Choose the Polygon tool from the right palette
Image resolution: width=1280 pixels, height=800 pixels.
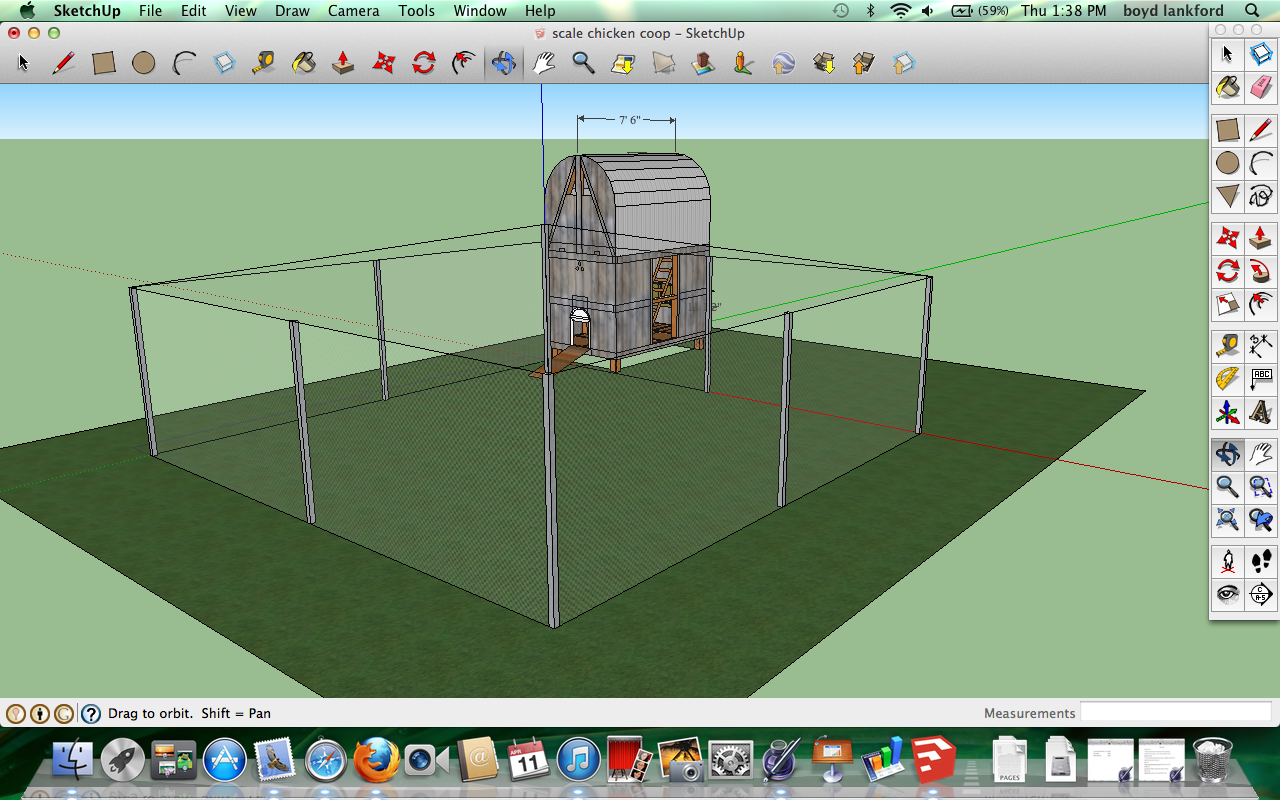click(1228, 196)
